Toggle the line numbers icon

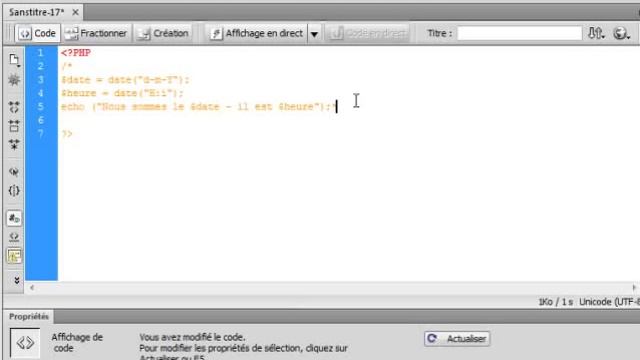click(14, 218)
